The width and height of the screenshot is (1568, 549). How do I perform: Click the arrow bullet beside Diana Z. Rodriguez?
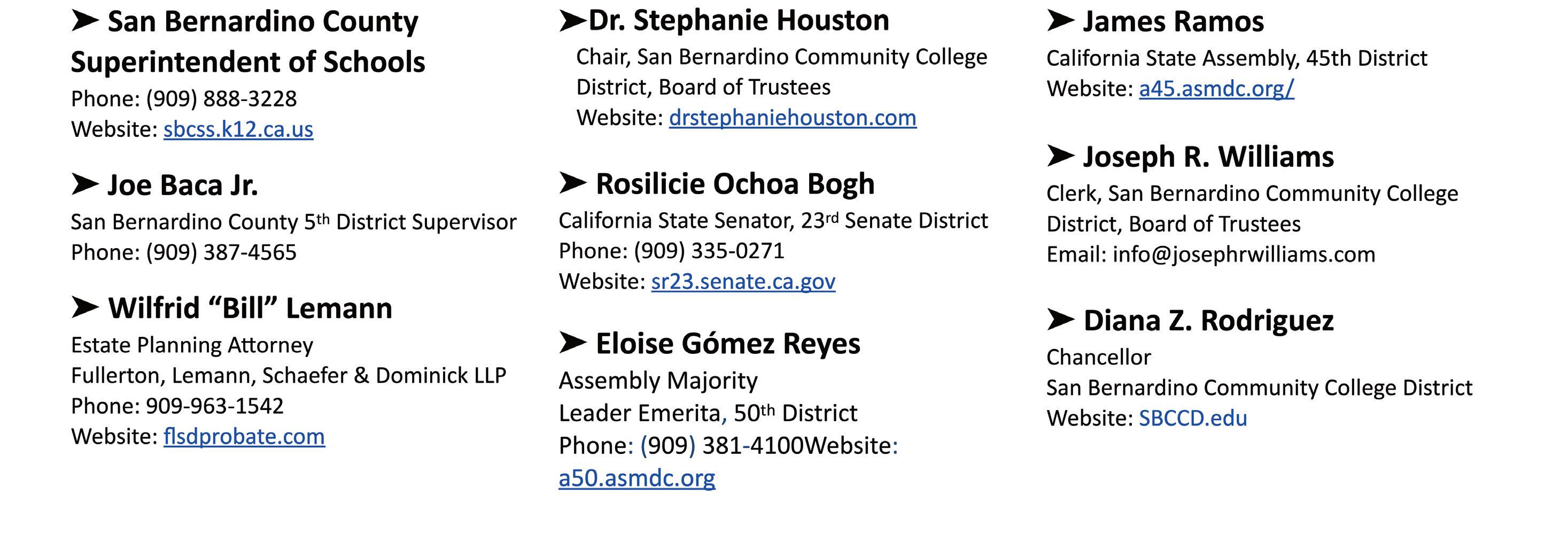coord(1060,319)
